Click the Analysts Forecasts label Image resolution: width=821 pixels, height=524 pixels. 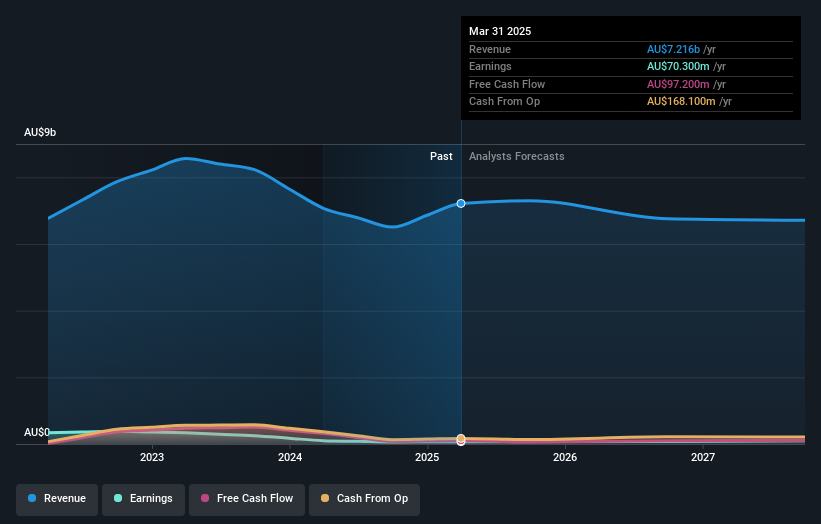click(517, 157)
